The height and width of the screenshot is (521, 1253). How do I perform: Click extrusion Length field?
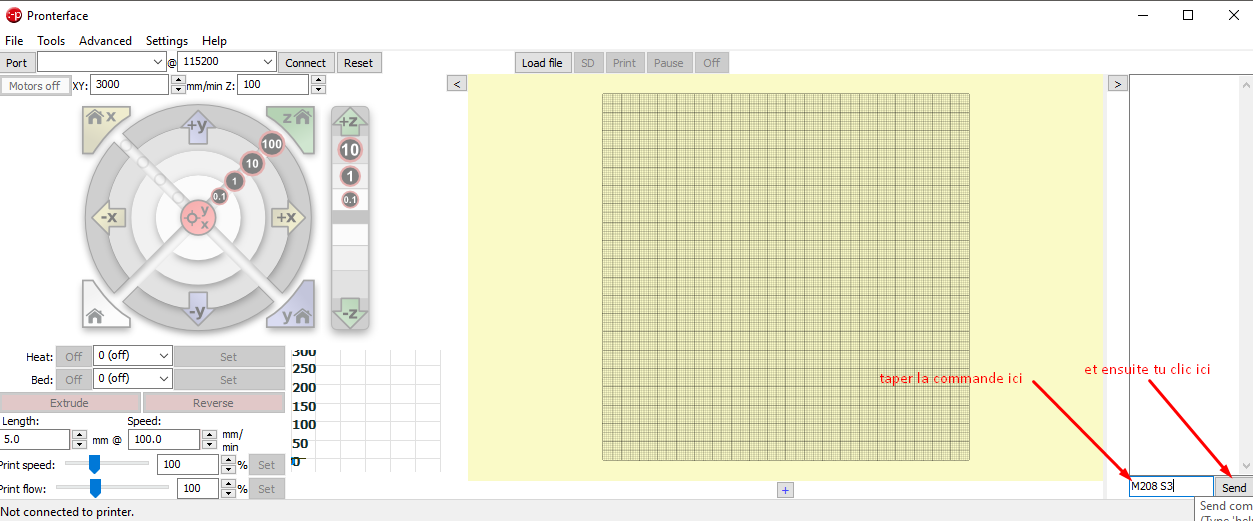pos(35,439)
